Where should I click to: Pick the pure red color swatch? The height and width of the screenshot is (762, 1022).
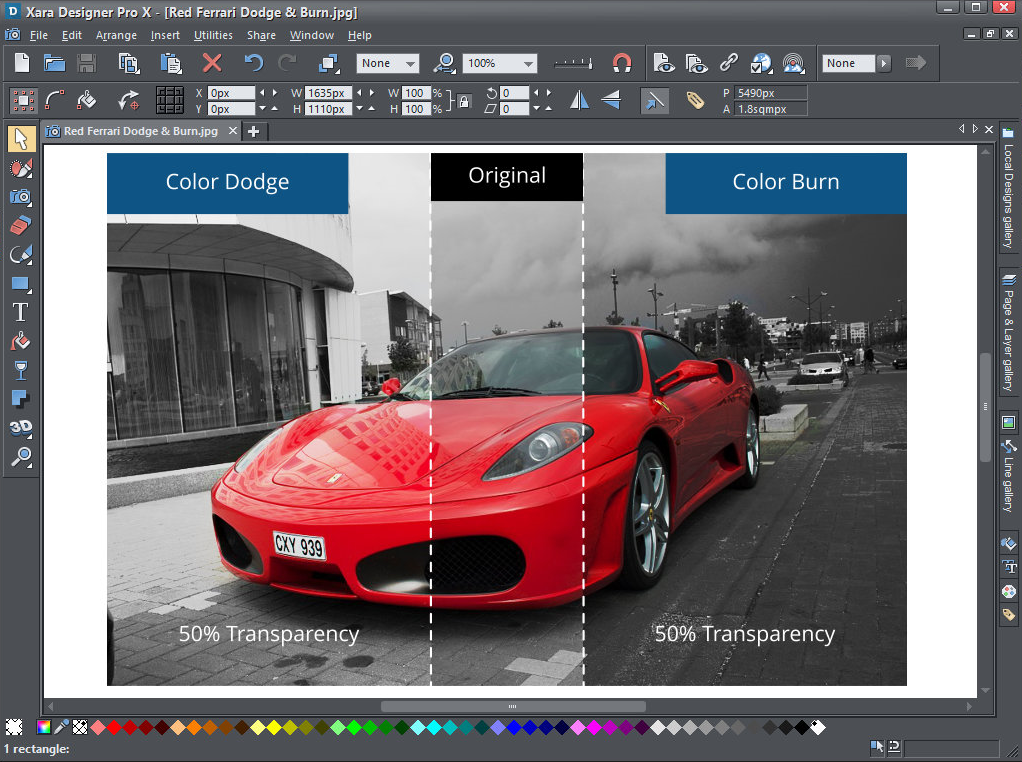tap(114, 727)
